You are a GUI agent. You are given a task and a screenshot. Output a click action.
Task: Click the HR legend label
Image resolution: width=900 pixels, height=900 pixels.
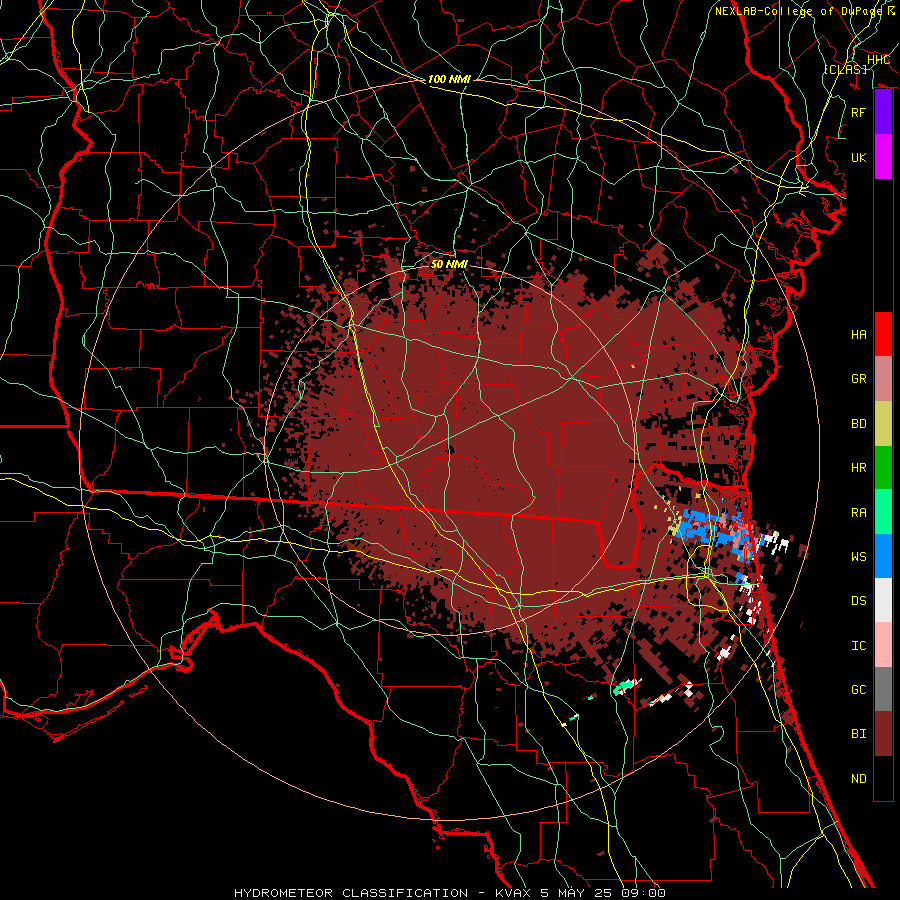click(x=858, y=468)
